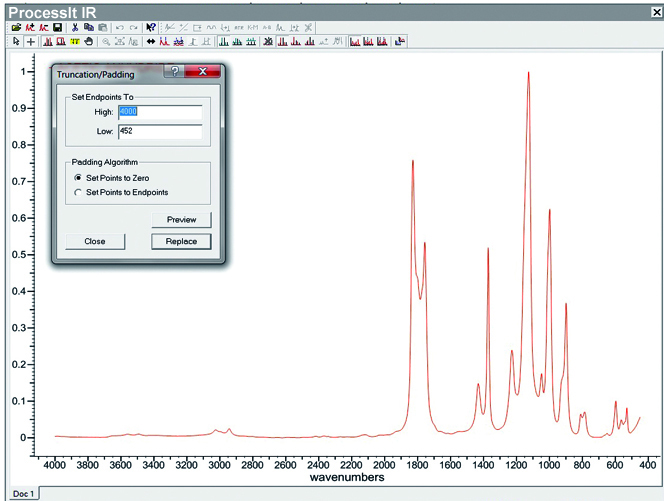Click the High endpoint input field
664x501 pixels.
click(159, 112)
